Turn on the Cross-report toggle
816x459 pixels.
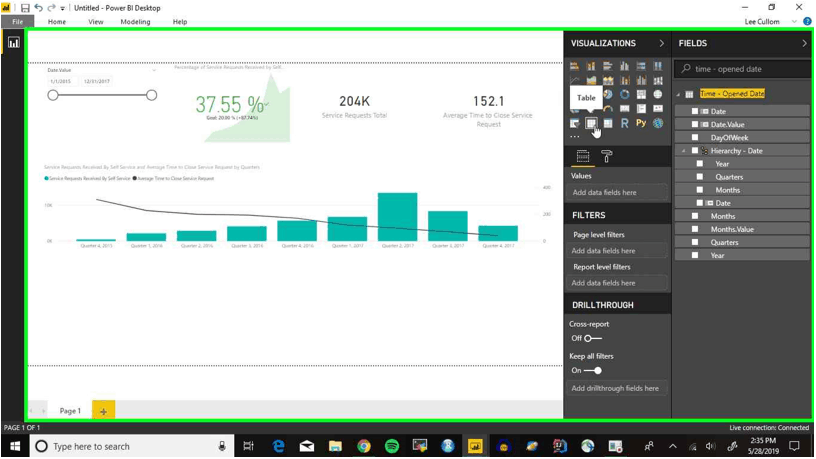click(x=592, y=338)
